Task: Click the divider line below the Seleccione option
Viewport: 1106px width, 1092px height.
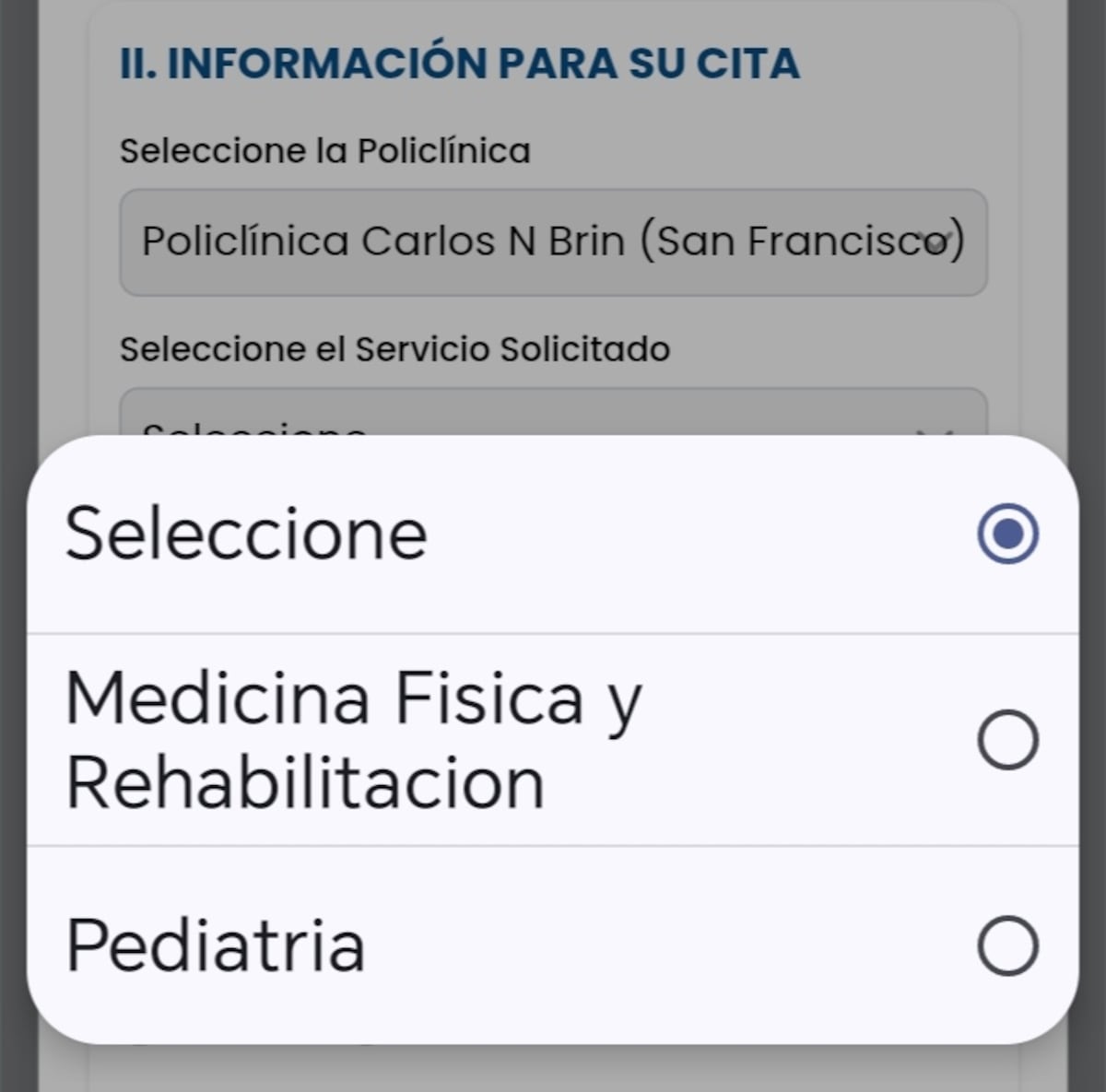Action: tap(553, 633)
